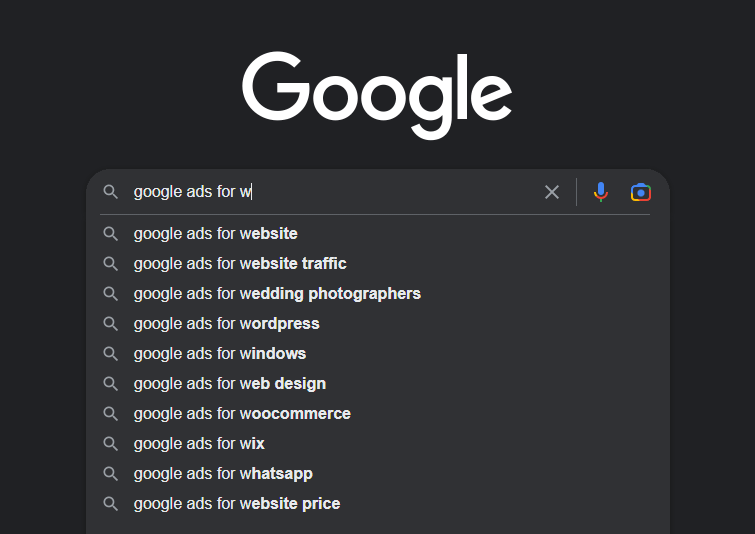Select suggestion 'google ads for website'

215,234
